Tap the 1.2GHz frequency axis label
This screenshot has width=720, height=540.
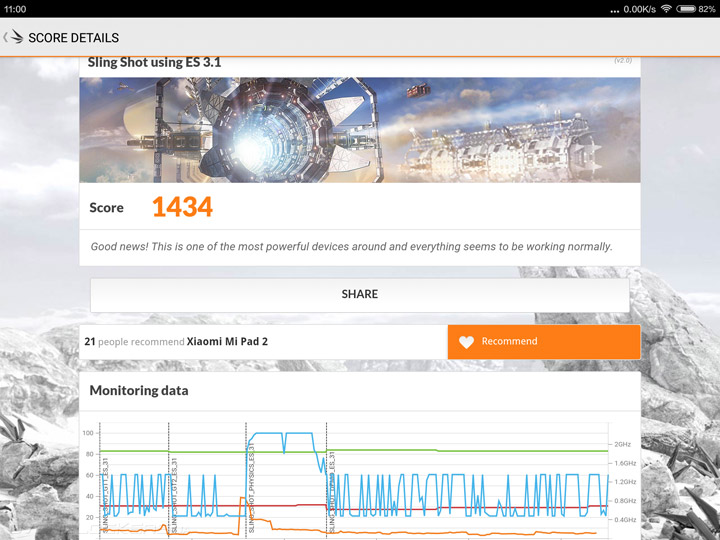tap(625, 482)
